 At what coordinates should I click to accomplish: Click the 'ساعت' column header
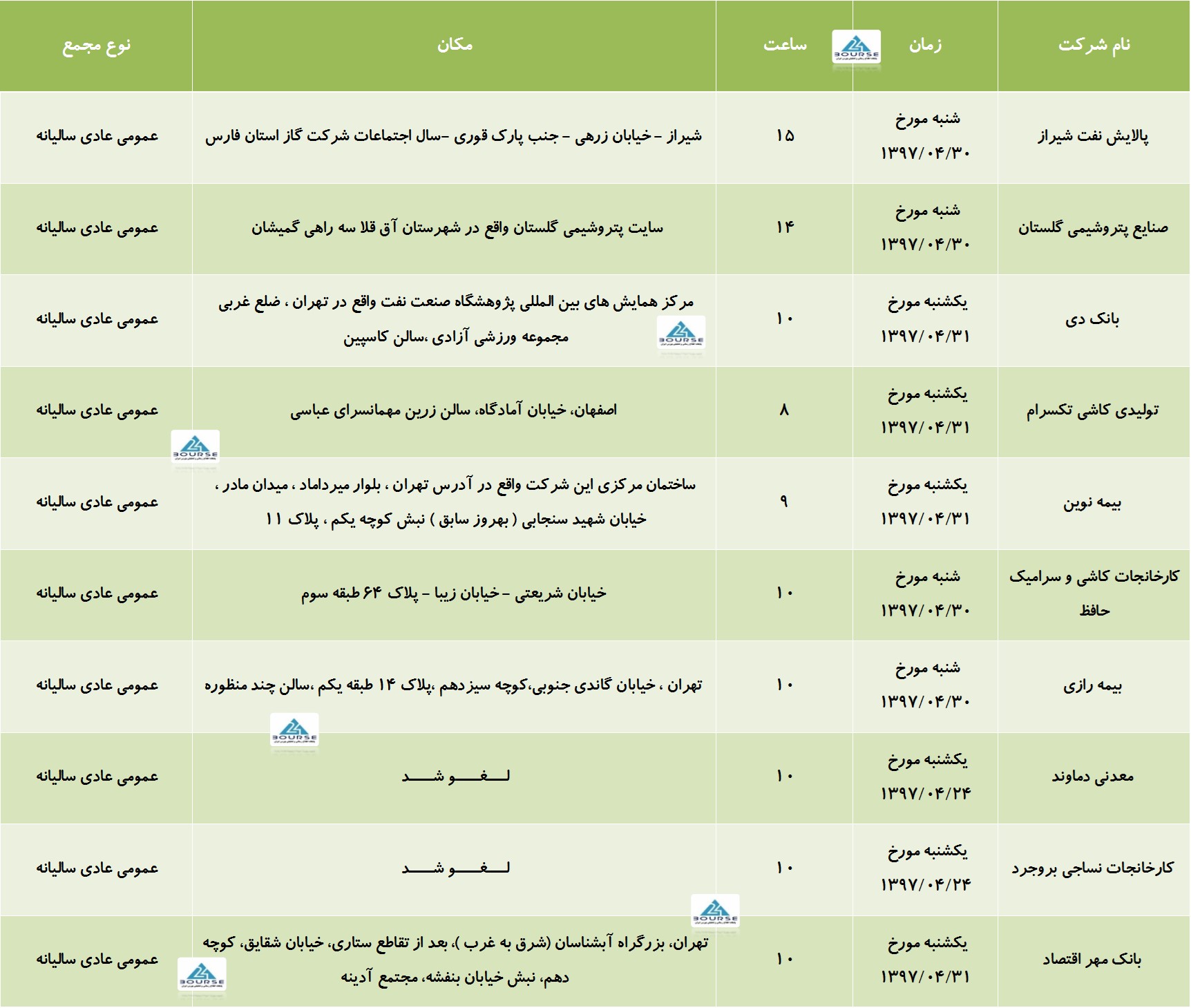tap(785, 46)
